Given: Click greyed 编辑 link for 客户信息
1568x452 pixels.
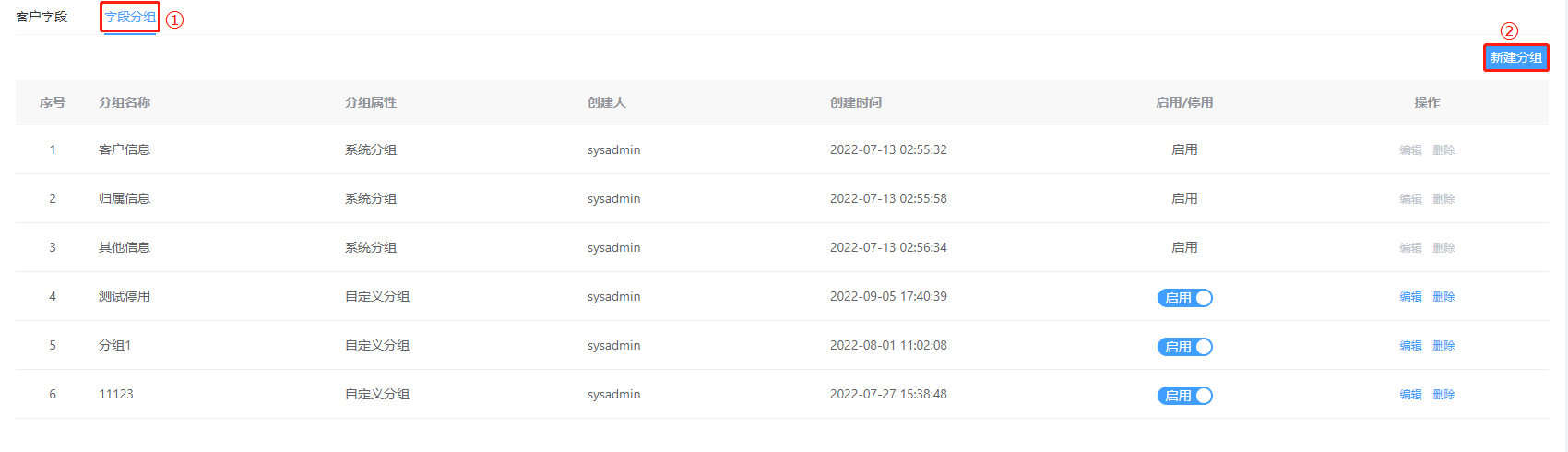Looking at the screenshot, I should pyautogui.click(x=1410, y=150).
